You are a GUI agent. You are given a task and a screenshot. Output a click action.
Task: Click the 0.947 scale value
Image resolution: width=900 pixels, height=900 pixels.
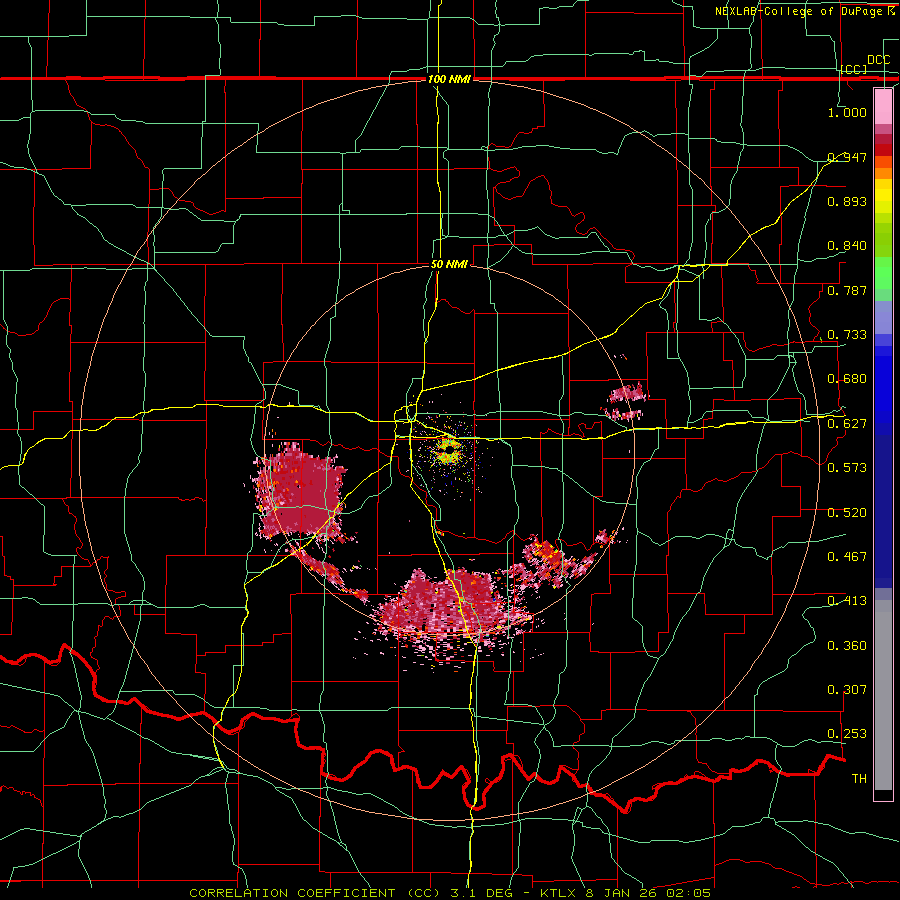click(x=847, y=157)
